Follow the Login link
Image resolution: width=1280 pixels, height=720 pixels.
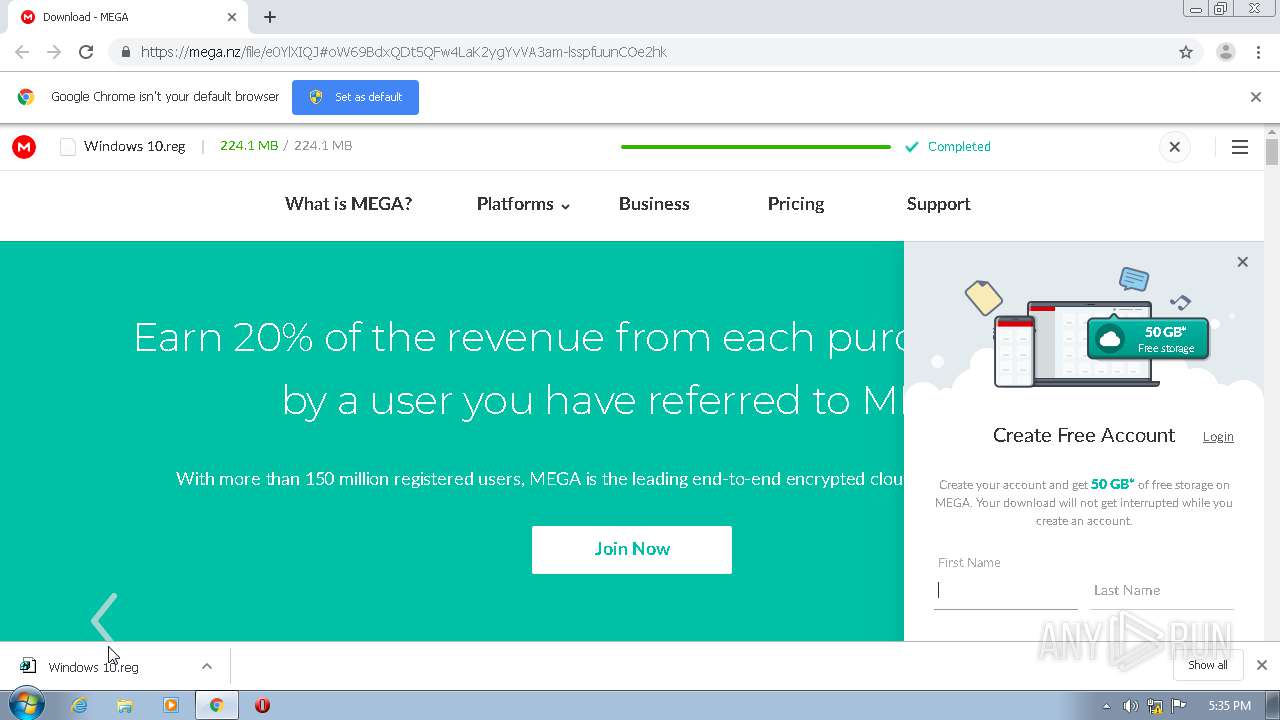[x=1218, y=436]
